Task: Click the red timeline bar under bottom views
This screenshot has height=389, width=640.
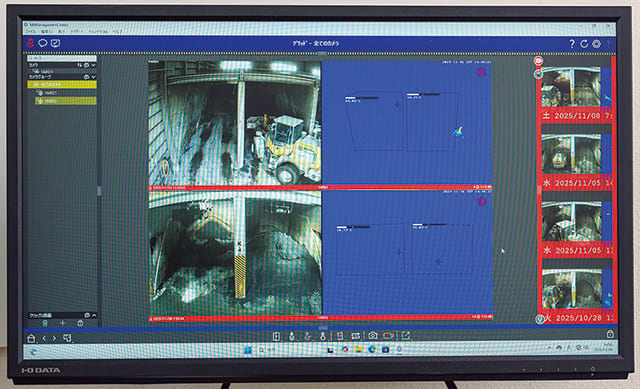Action: coord(320,318)
